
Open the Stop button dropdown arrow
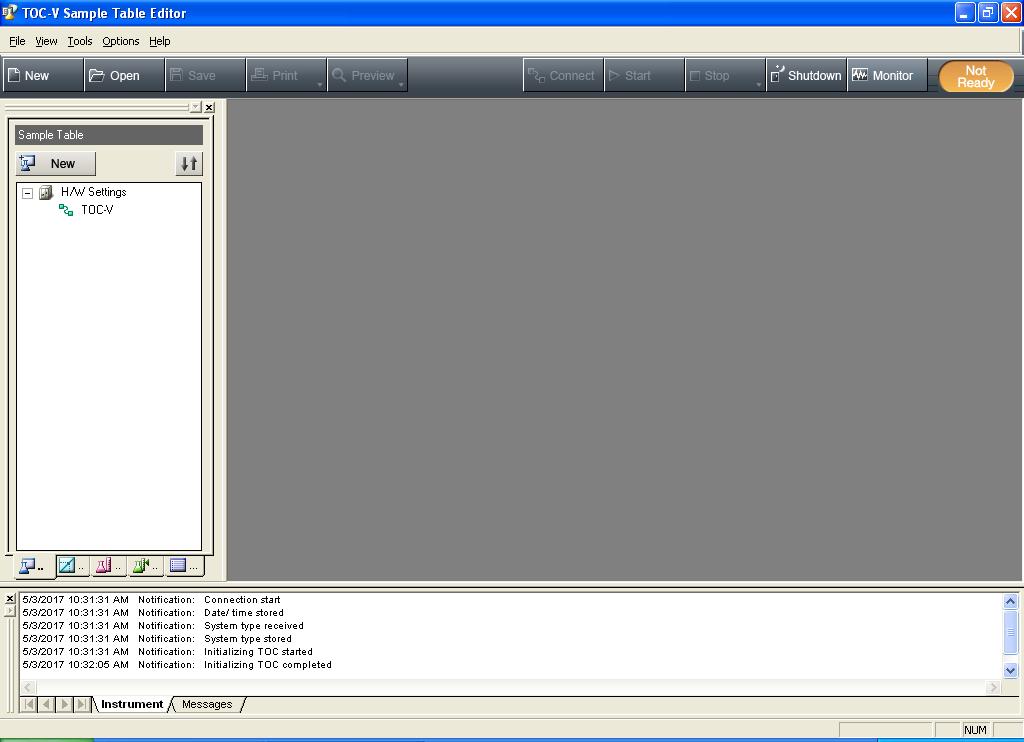(x=759, y=84)
